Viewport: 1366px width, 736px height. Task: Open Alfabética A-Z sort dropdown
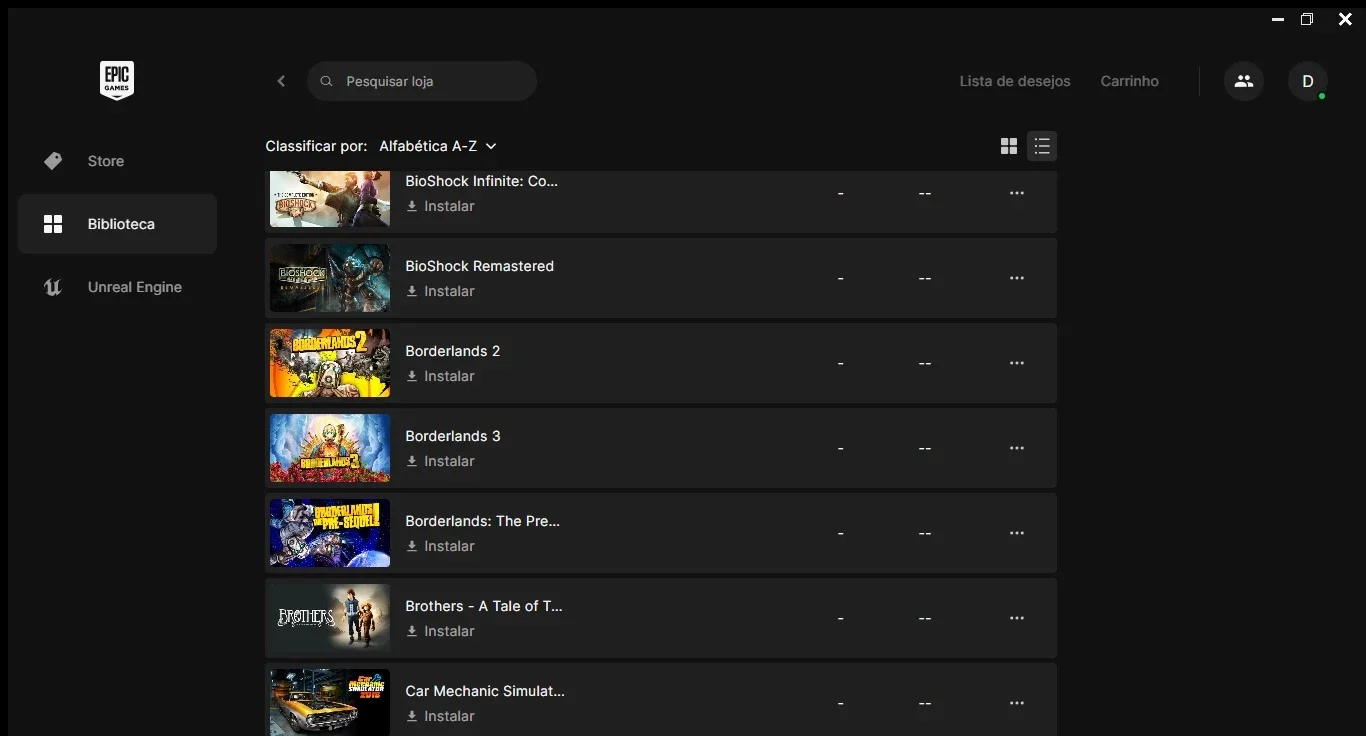tap(438, 146)
